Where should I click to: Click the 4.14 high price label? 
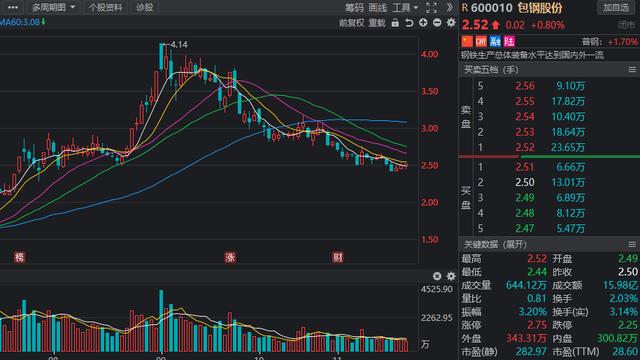(179, 44)
